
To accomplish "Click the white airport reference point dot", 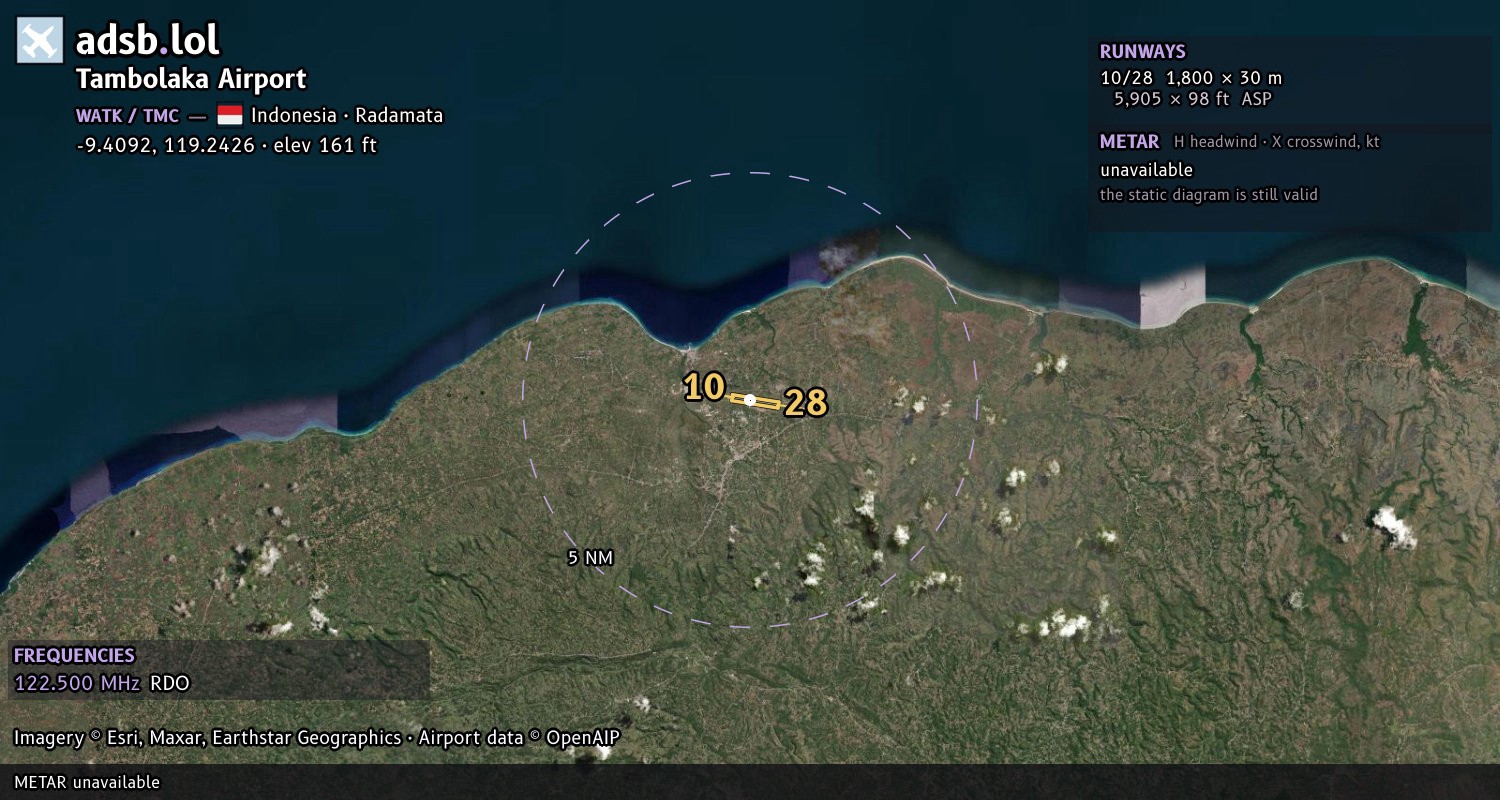I will 750,400.
